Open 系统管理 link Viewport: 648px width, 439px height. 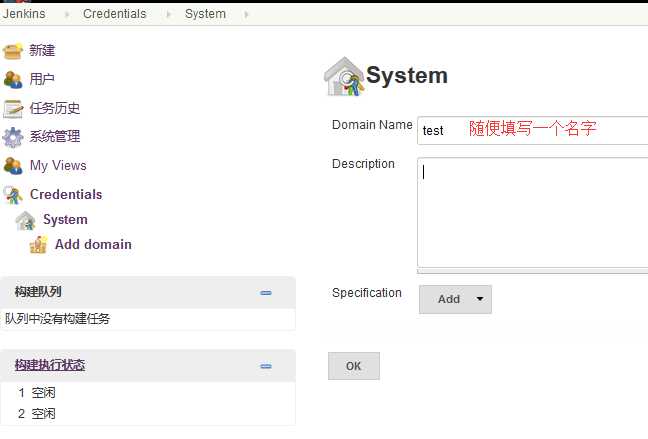(55, 136)
